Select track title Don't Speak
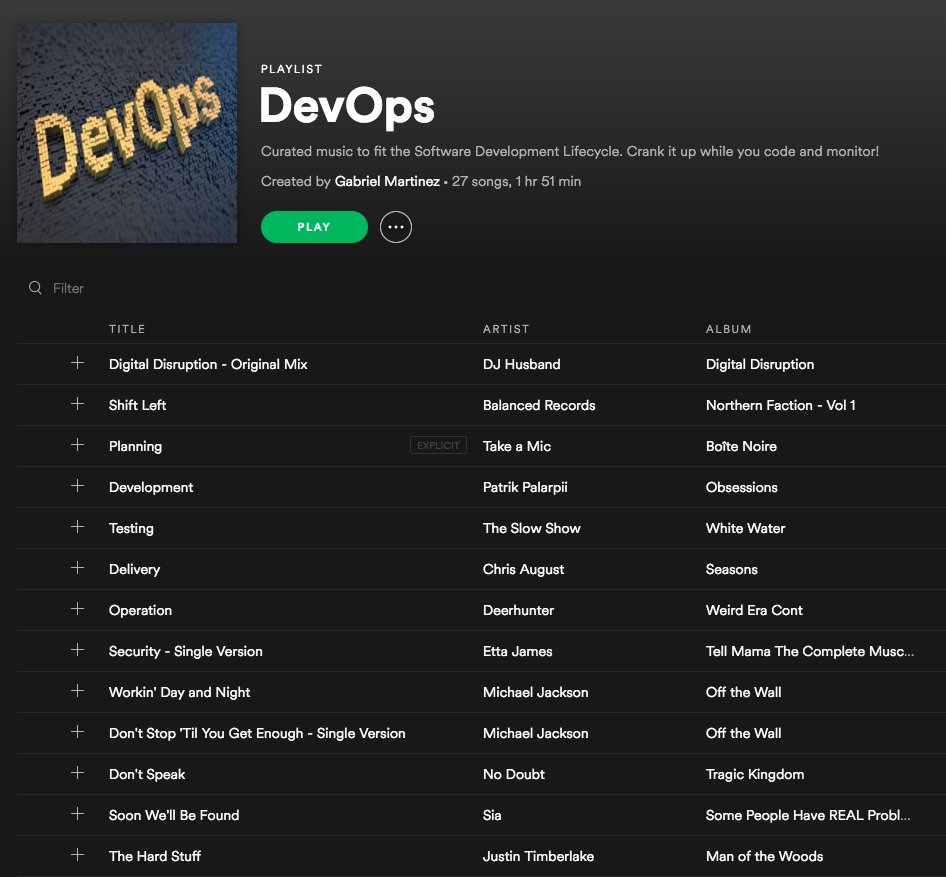Screen dimensions: 946x877 147,774
